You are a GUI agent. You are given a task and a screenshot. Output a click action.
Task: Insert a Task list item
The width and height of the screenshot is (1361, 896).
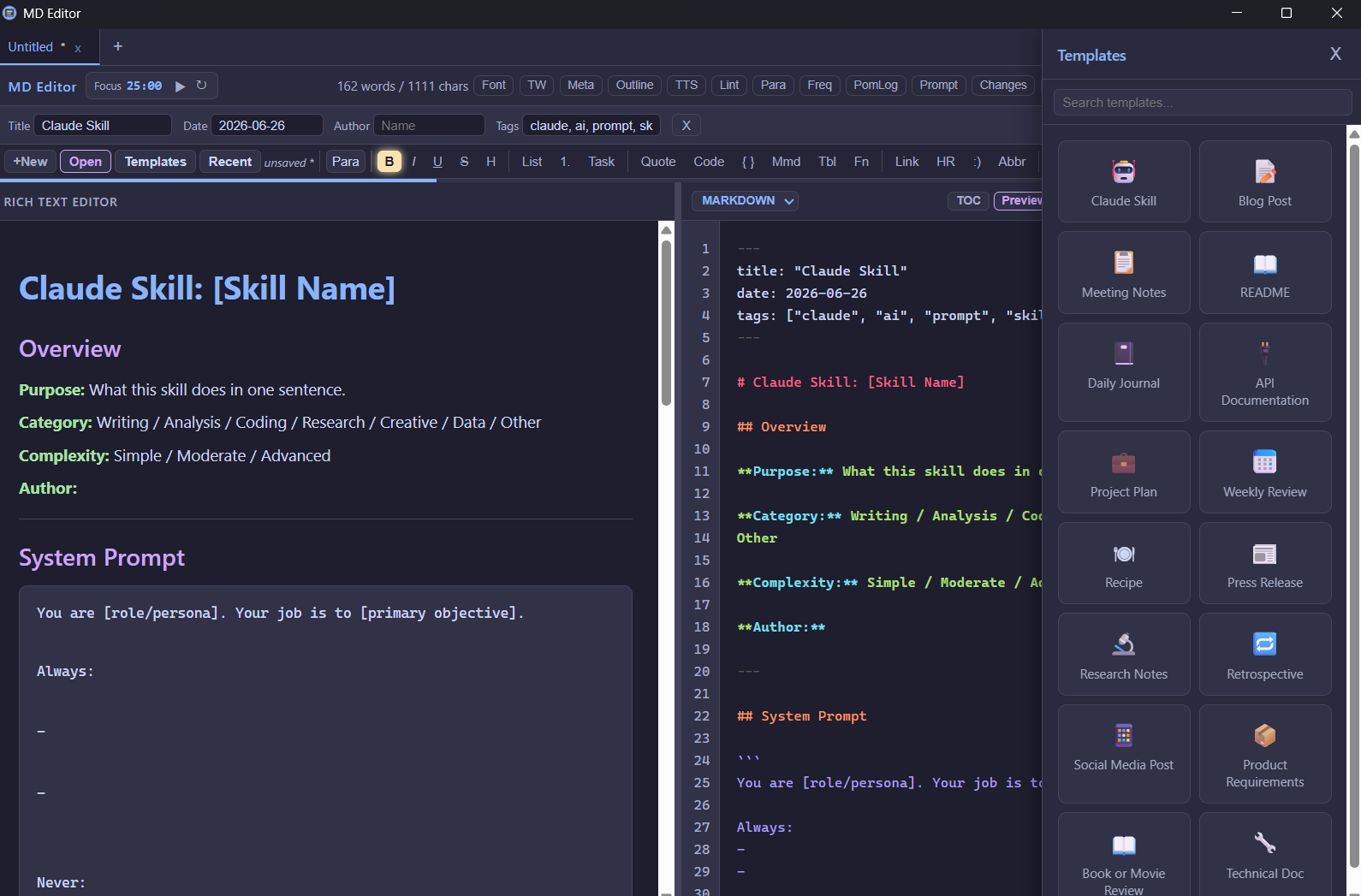[601, 161]
